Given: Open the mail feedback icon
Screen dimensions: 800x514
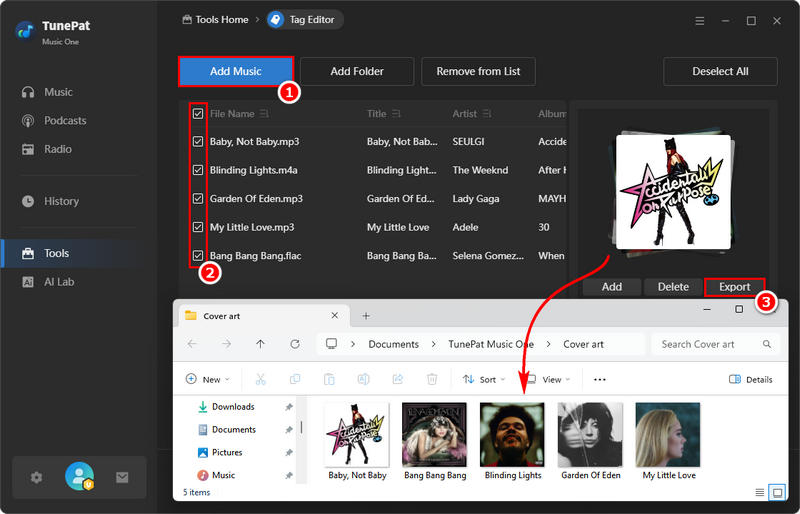Looking at the screenshot, I should 122,477.
